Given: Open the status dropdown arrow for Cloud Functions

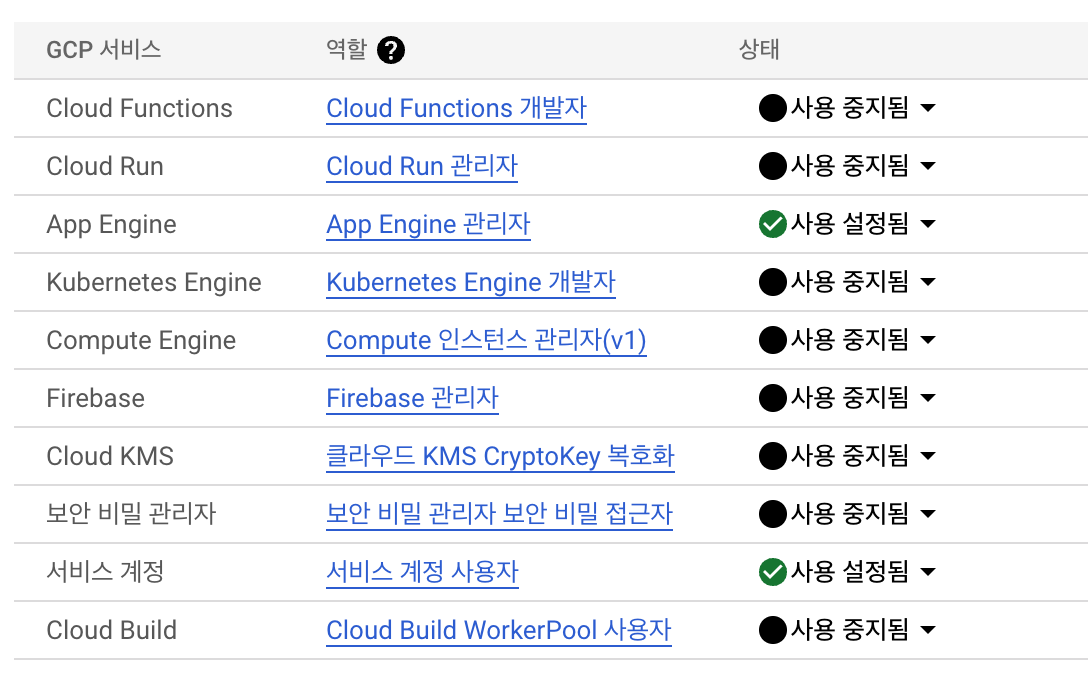Looking at the screenshot, I should pyautogui.click(x=928, y=108).
